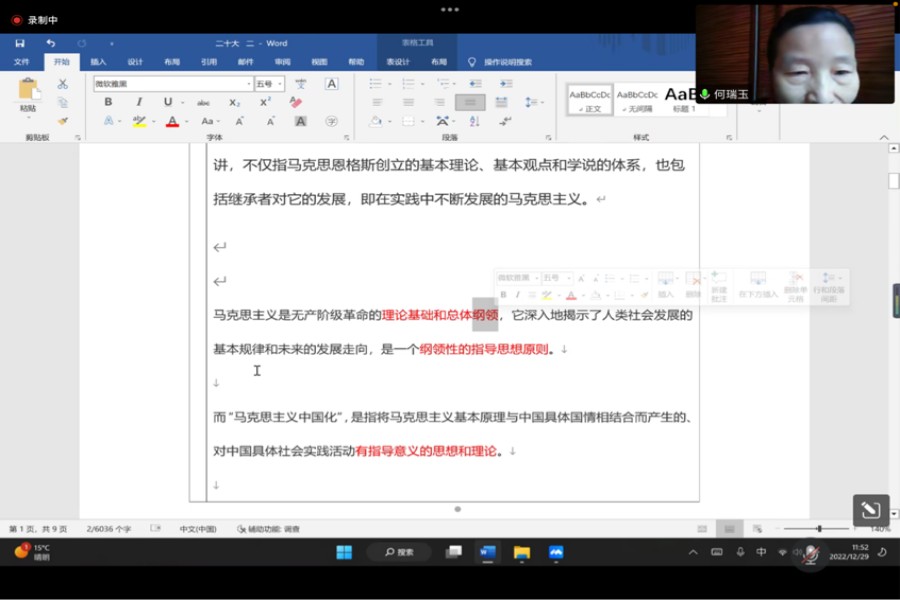Select the Cut scissors icon
900x600 pixels.
63,84
